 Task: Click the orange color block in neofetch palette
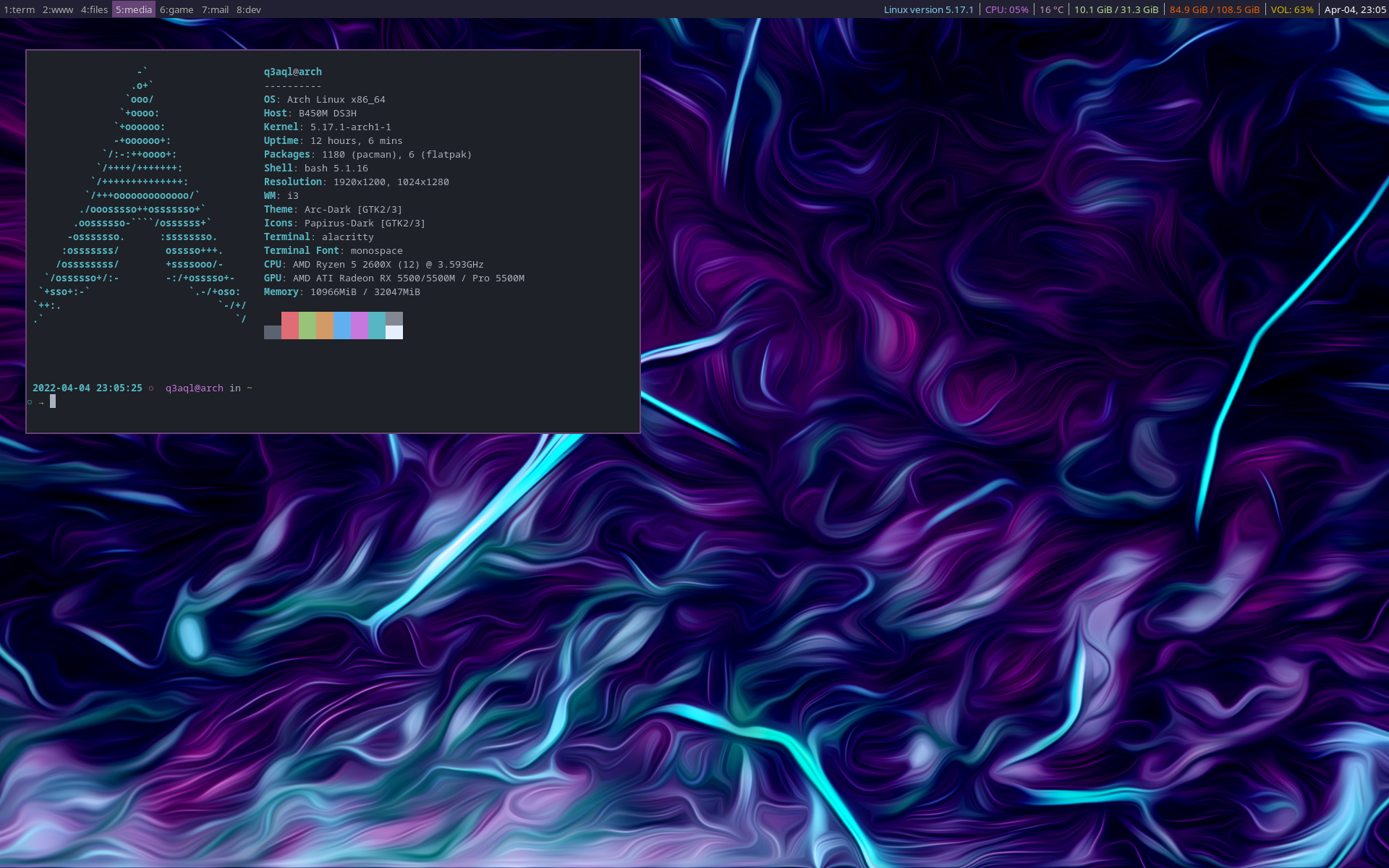coord(325,325)
